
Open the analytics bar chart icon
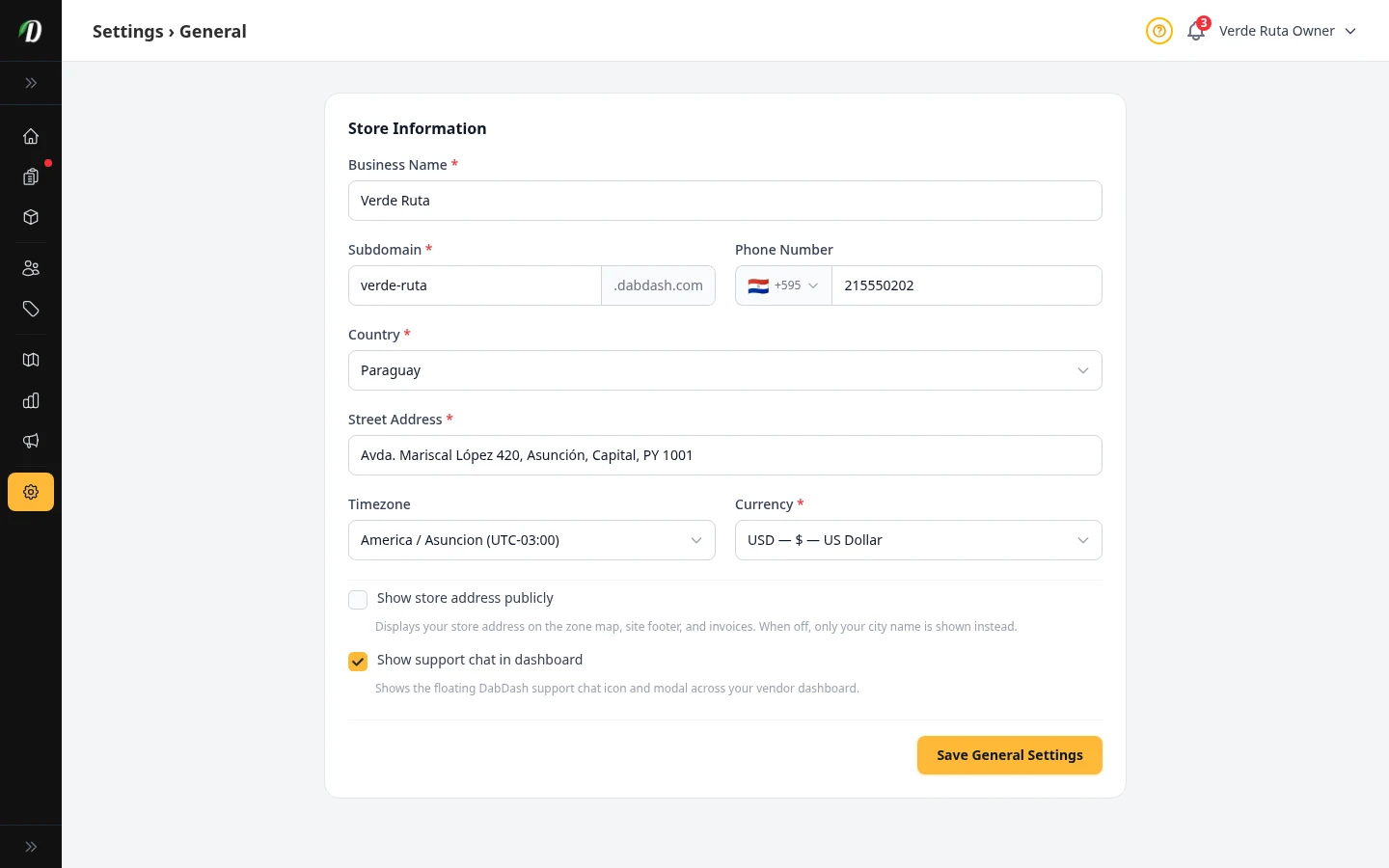pyautogui.click(x=31, y=400)
